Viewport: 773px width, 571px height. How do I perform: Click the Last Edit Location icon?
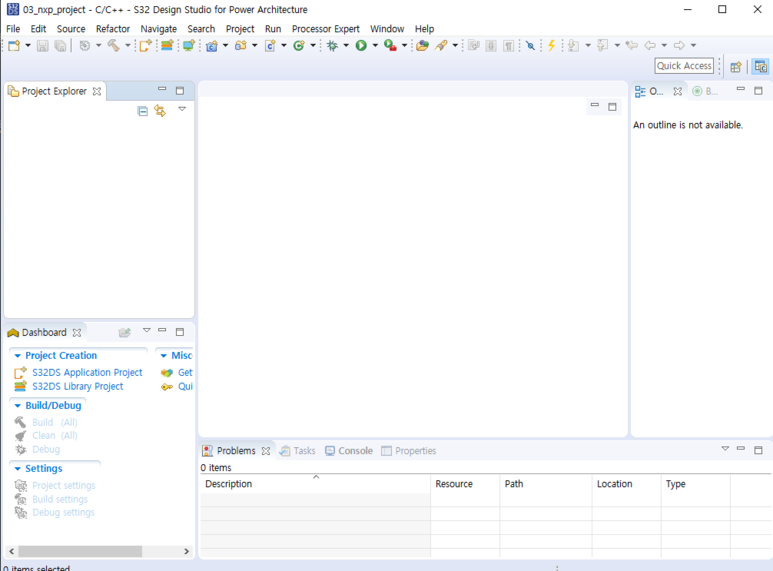pos(632,46)
